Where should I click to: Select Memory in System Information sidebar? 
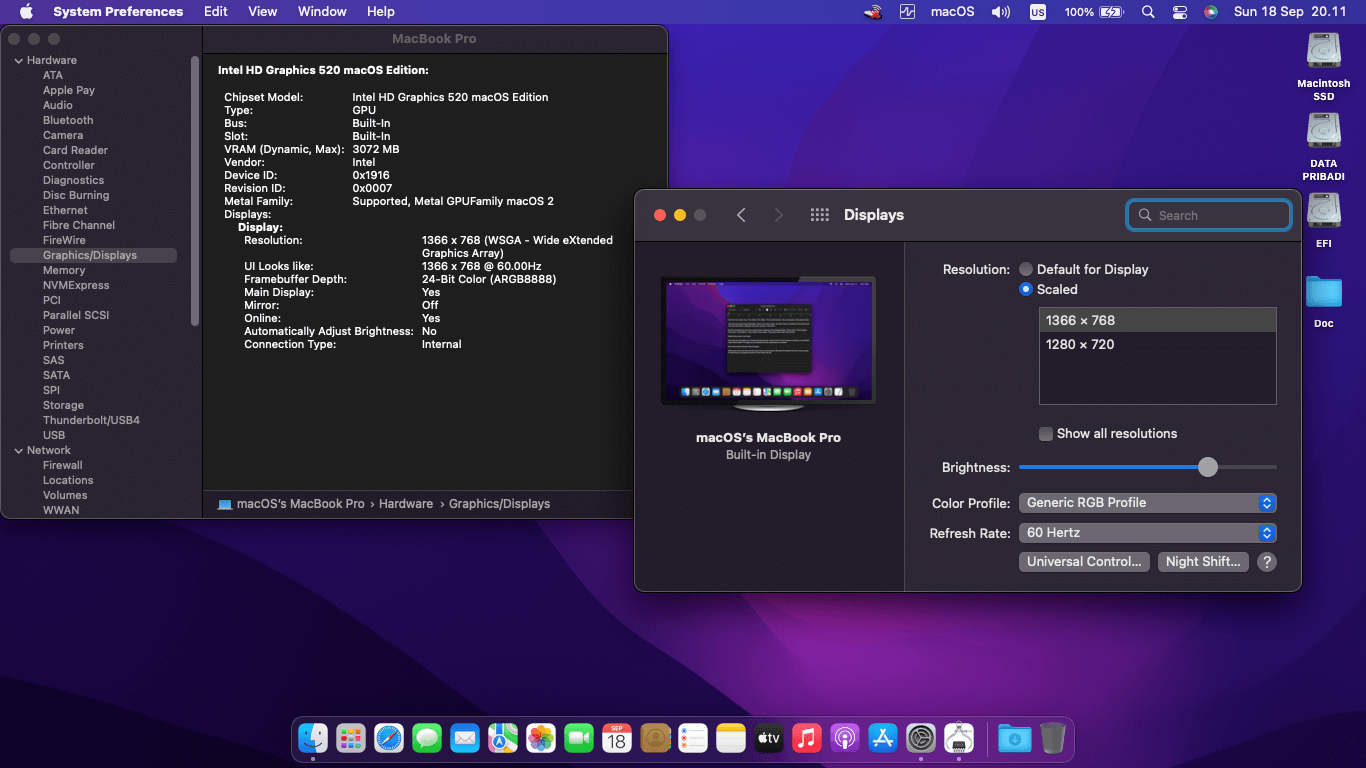pyautogui.click(x=64, y=270)
